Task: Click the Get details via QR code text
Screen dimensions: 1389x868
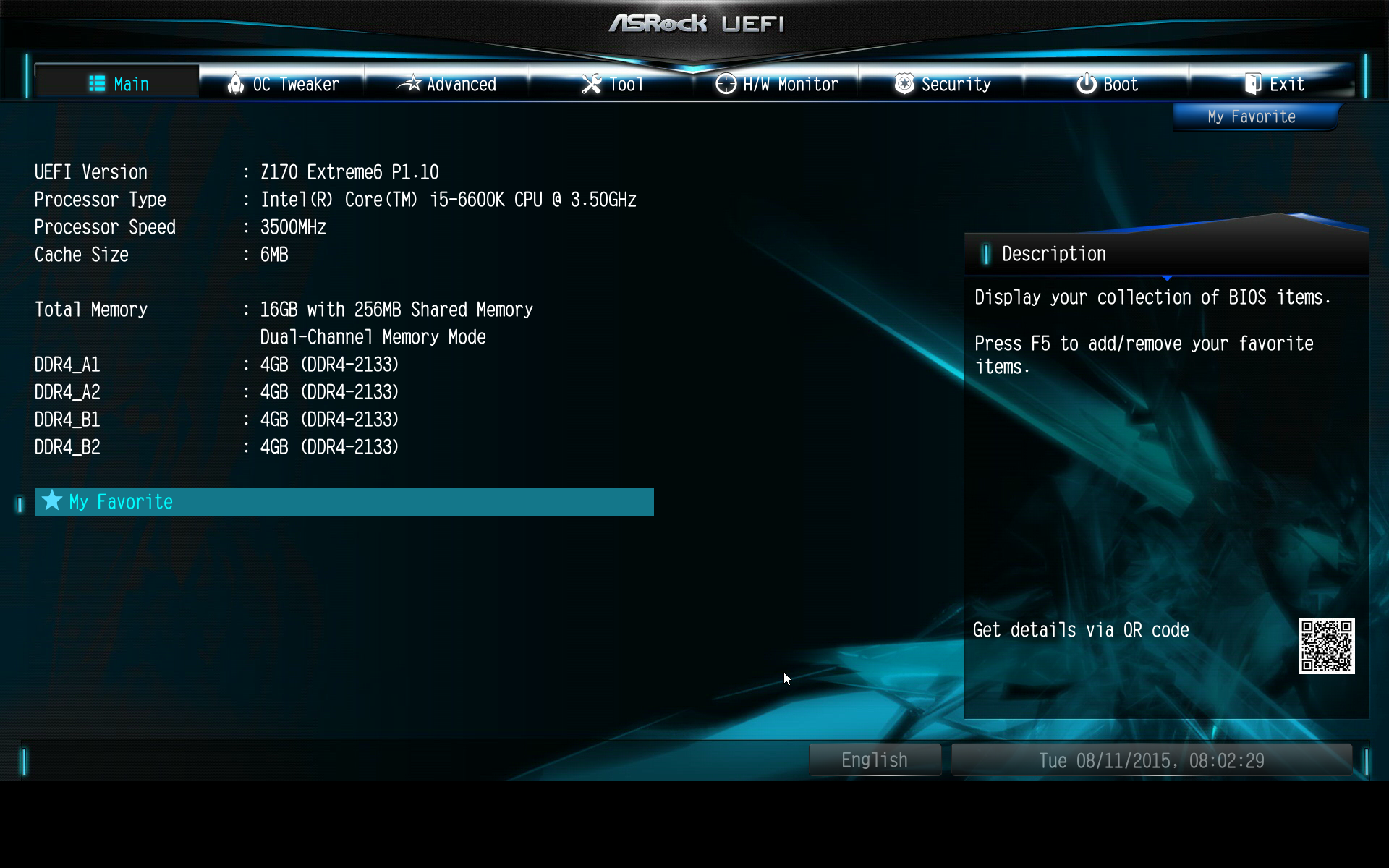Action: pyautogui.click(x=1081, y=630)
